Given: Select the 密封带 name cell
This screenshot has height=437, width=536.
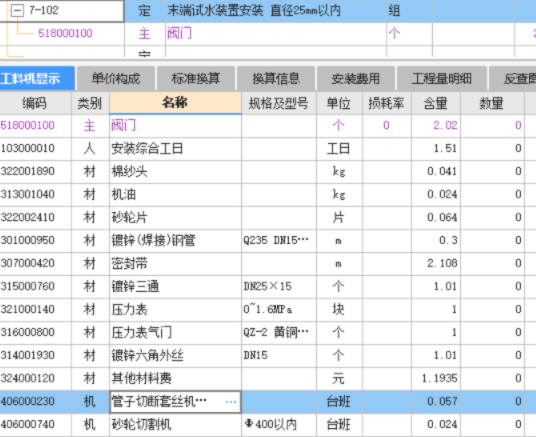Looking at the screenshot, I should click(175, 263).
